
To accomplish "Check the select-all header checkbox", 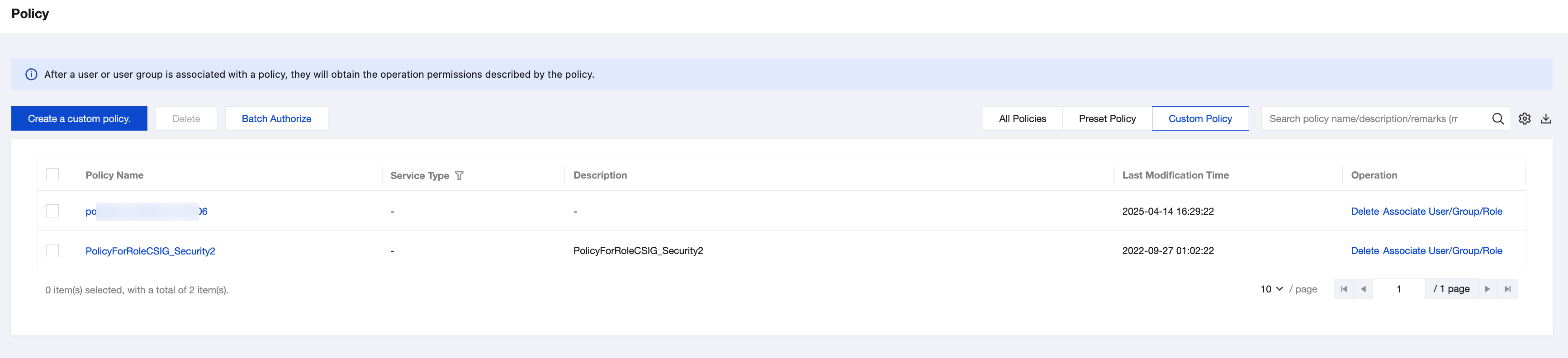I will [x=53, y=175].
